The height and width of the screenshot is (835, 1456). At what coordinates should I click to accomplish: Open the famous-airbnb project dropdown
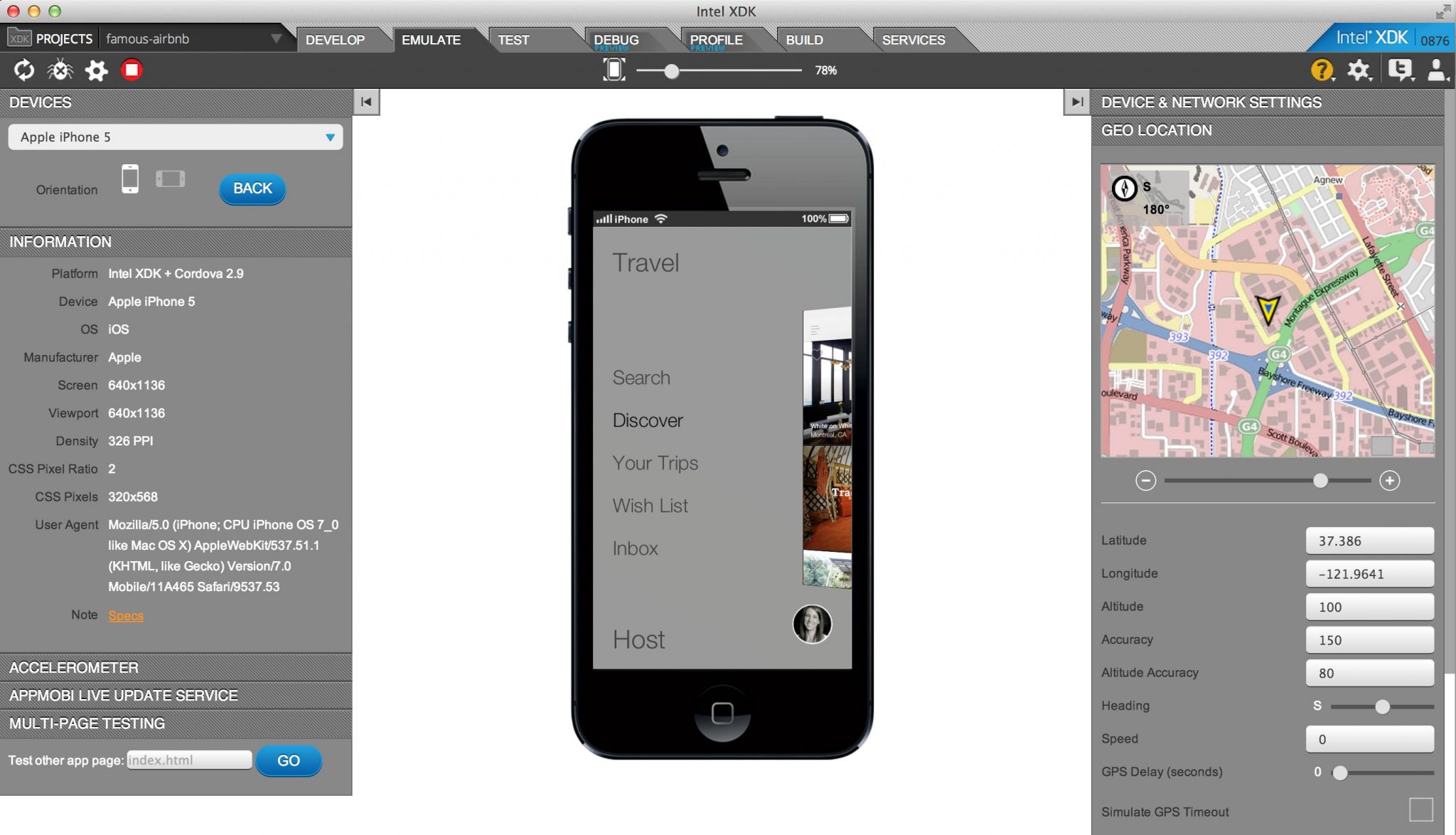coord(193,38)
